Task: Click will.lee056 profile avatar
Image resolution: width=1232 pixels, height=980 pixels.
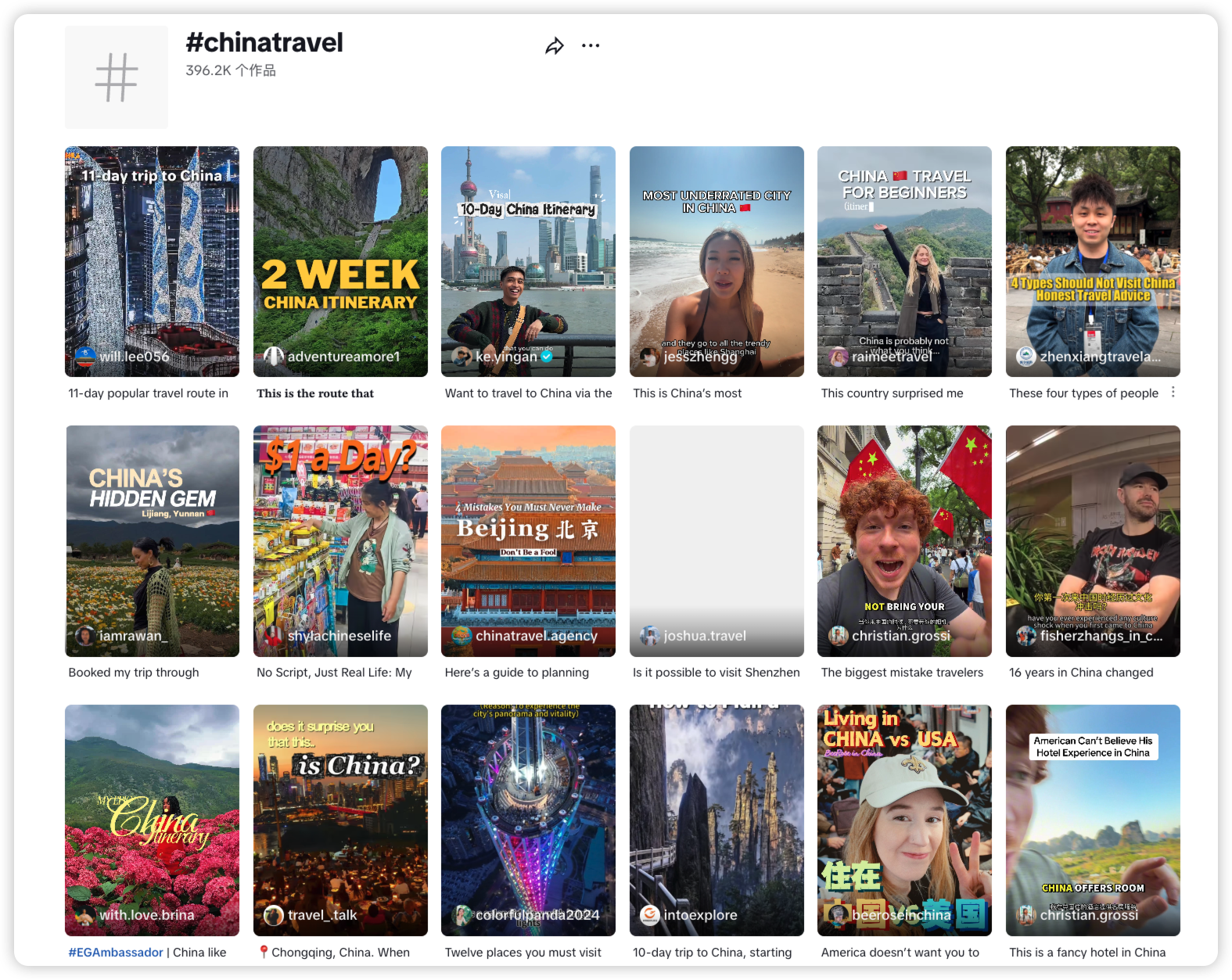Action: tap(85, 357)
